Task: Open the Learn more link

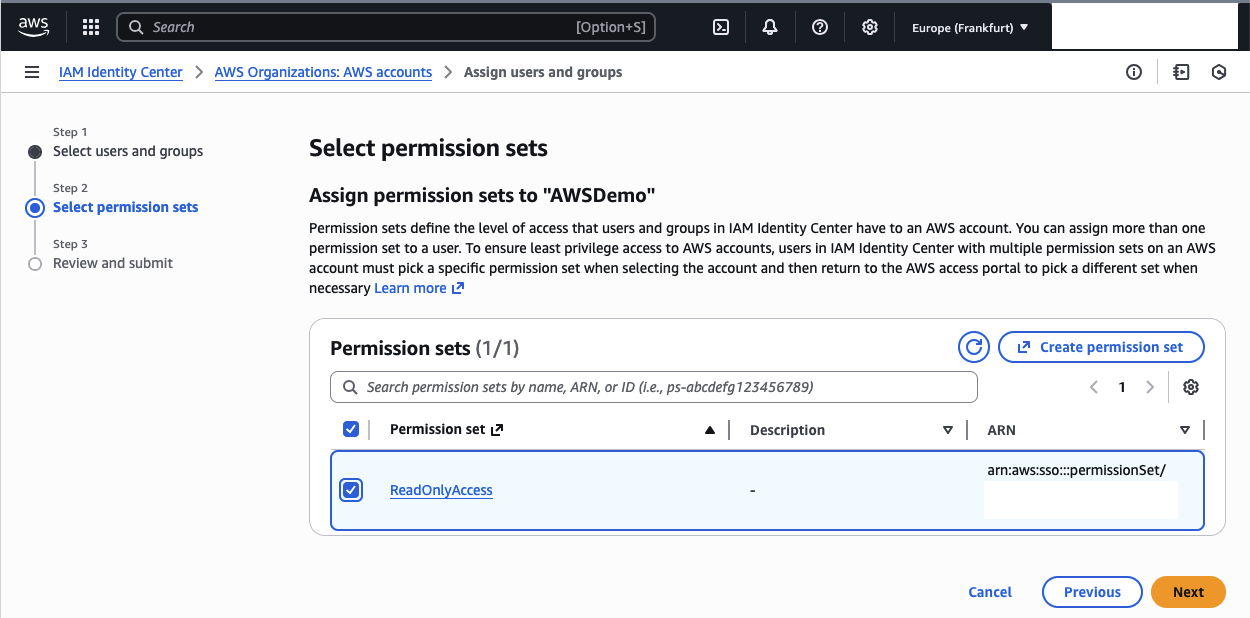Action: [x=412, y=288]
